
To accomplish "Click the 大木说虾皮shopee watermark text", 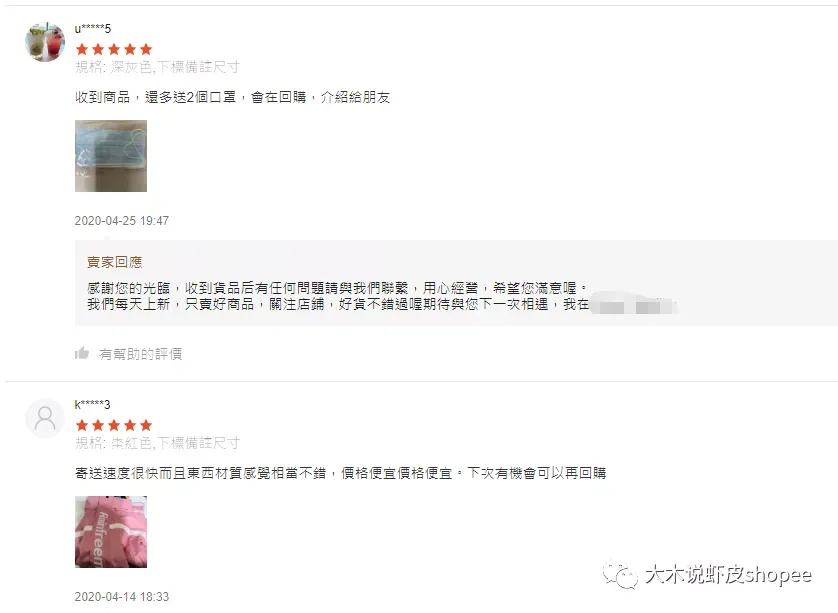I will point(728,575).
